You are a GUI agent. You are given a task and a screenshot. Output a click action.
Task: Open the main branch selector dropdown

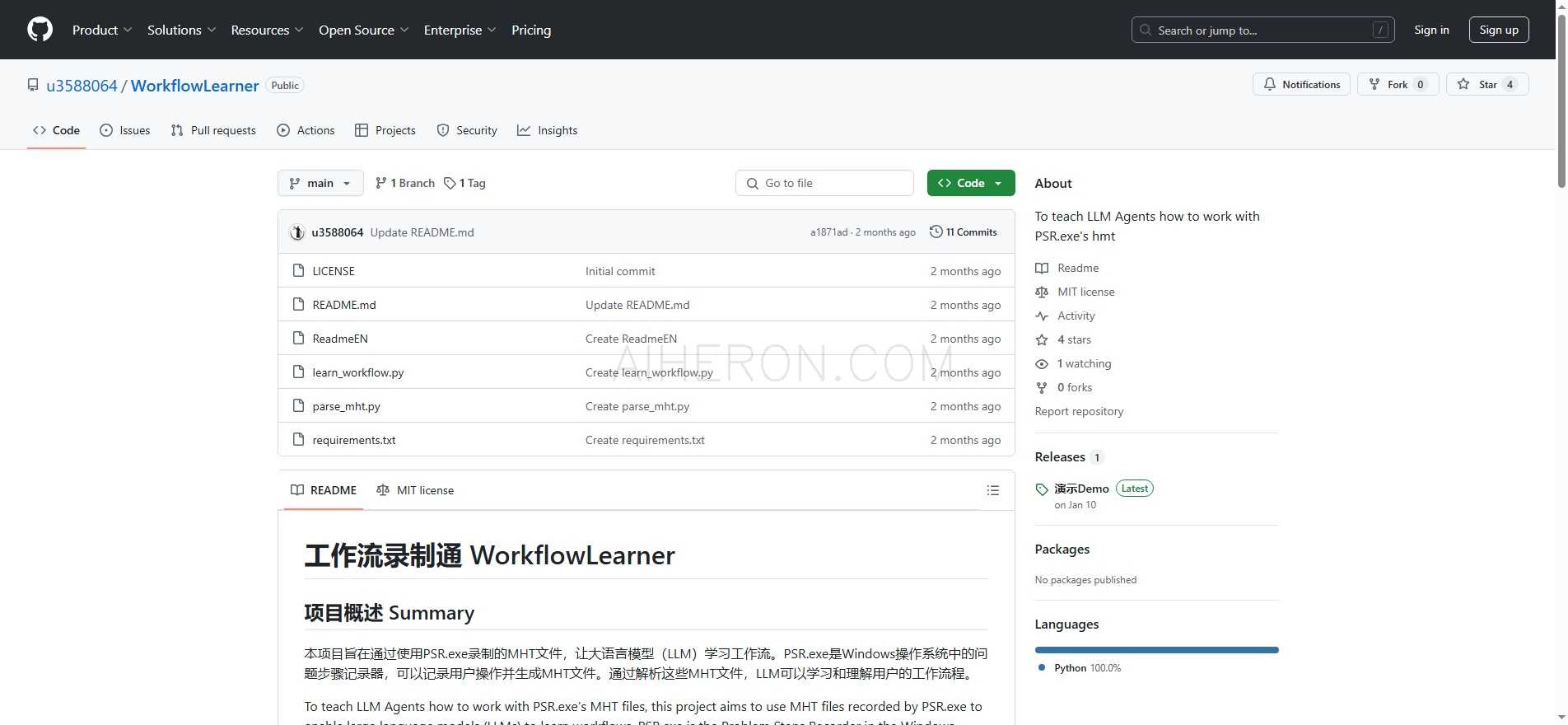click(320, 183)
